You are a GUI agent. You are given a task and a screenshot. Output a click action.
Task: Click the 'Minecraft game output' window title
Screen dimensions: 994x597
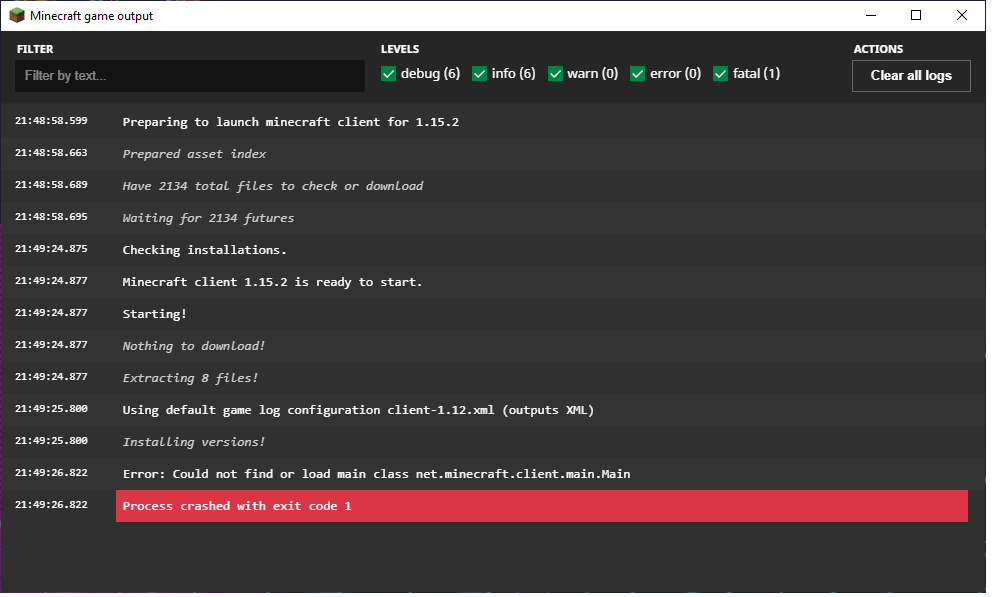[91, 16]
